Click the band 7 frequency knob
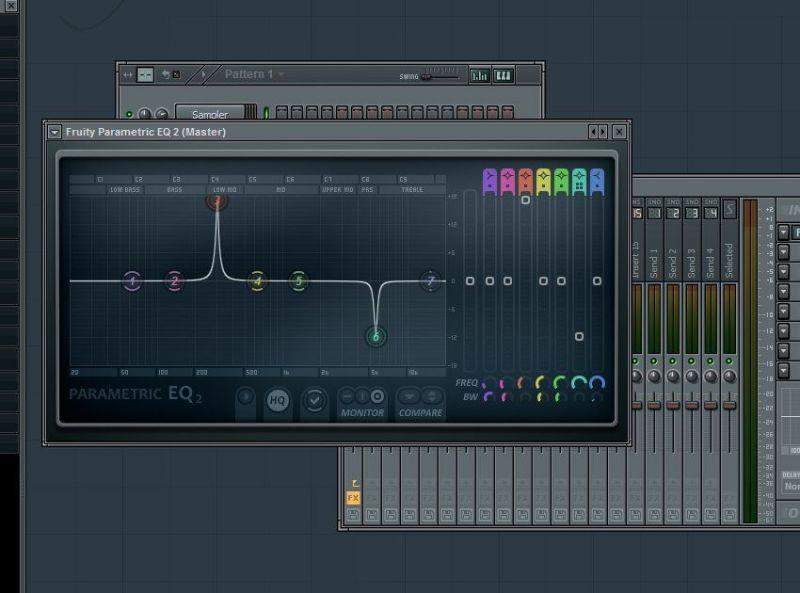 [x=597, y=382]
